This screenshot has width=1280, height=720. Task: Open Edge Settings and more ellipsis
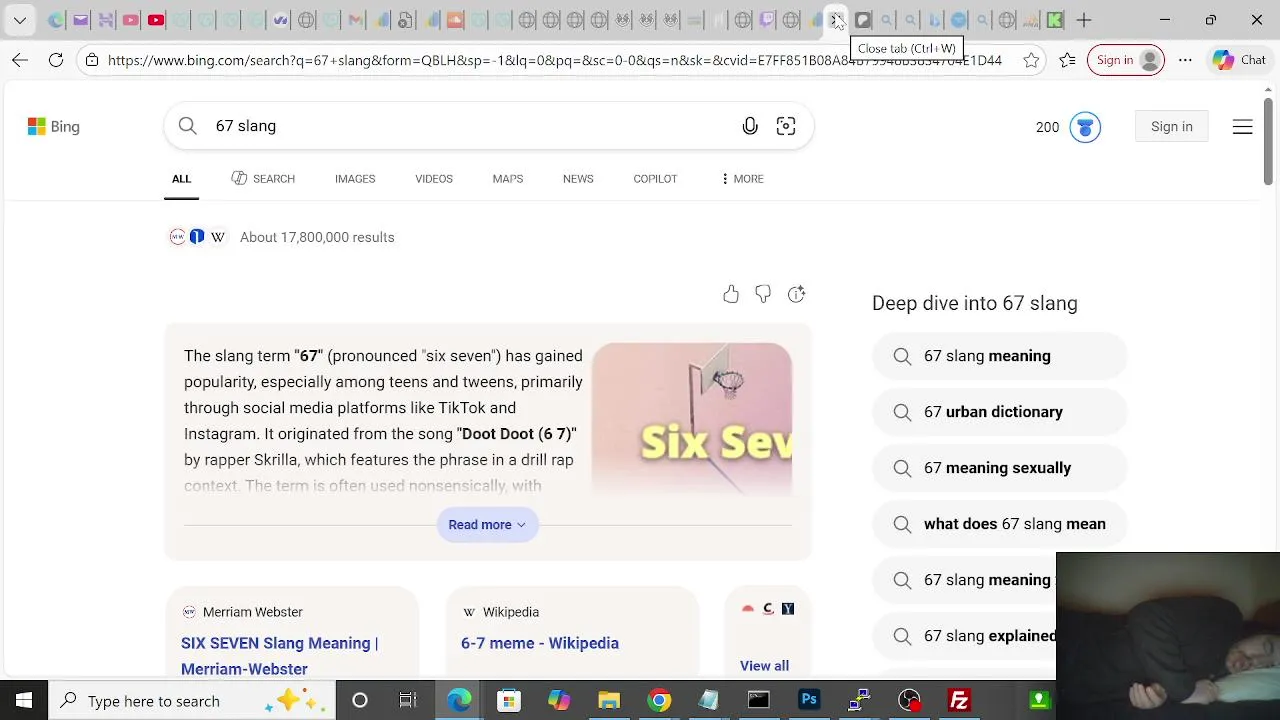coord(1185,60)
